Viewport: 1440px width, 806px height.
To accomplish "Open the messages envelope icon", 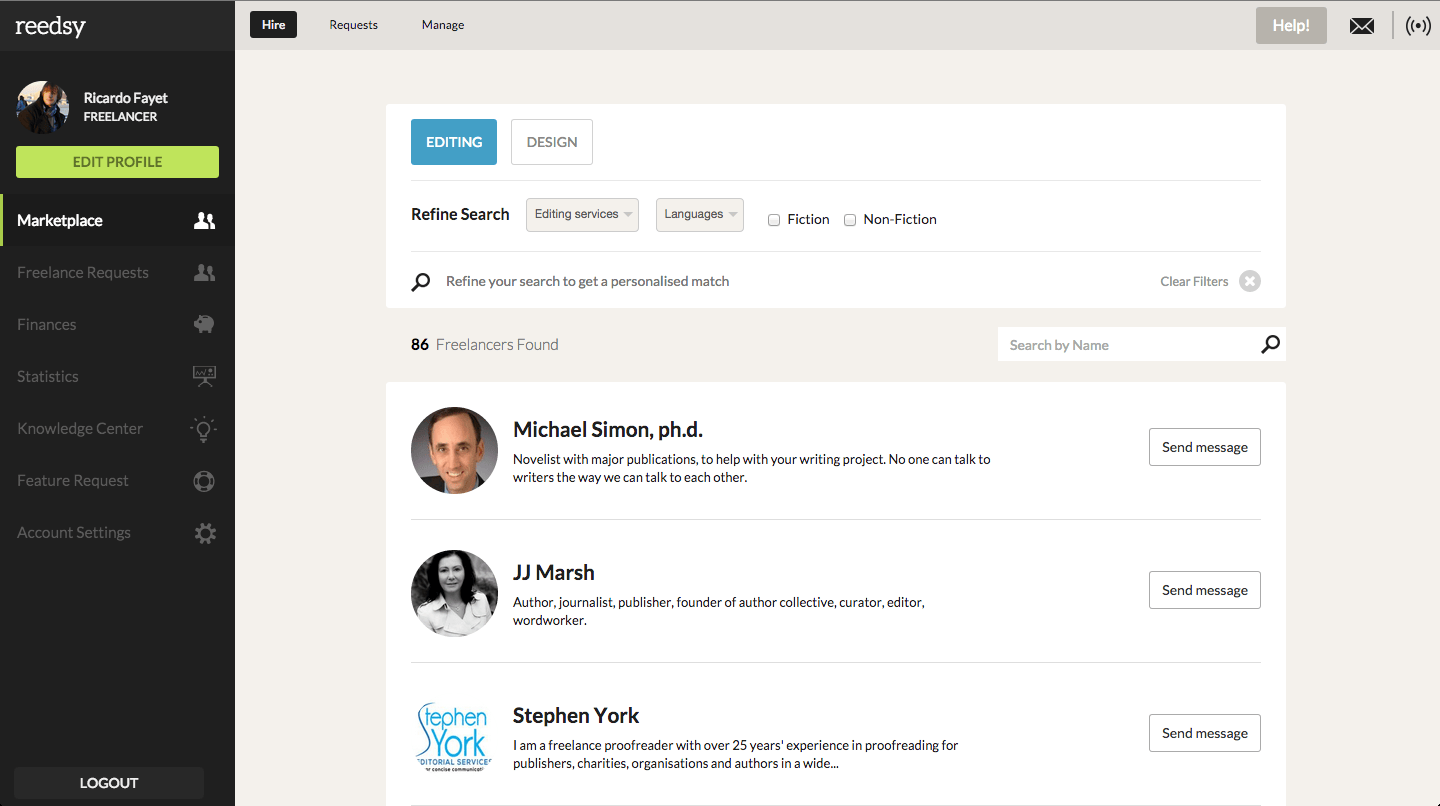I will click(x=1361, y=26).
